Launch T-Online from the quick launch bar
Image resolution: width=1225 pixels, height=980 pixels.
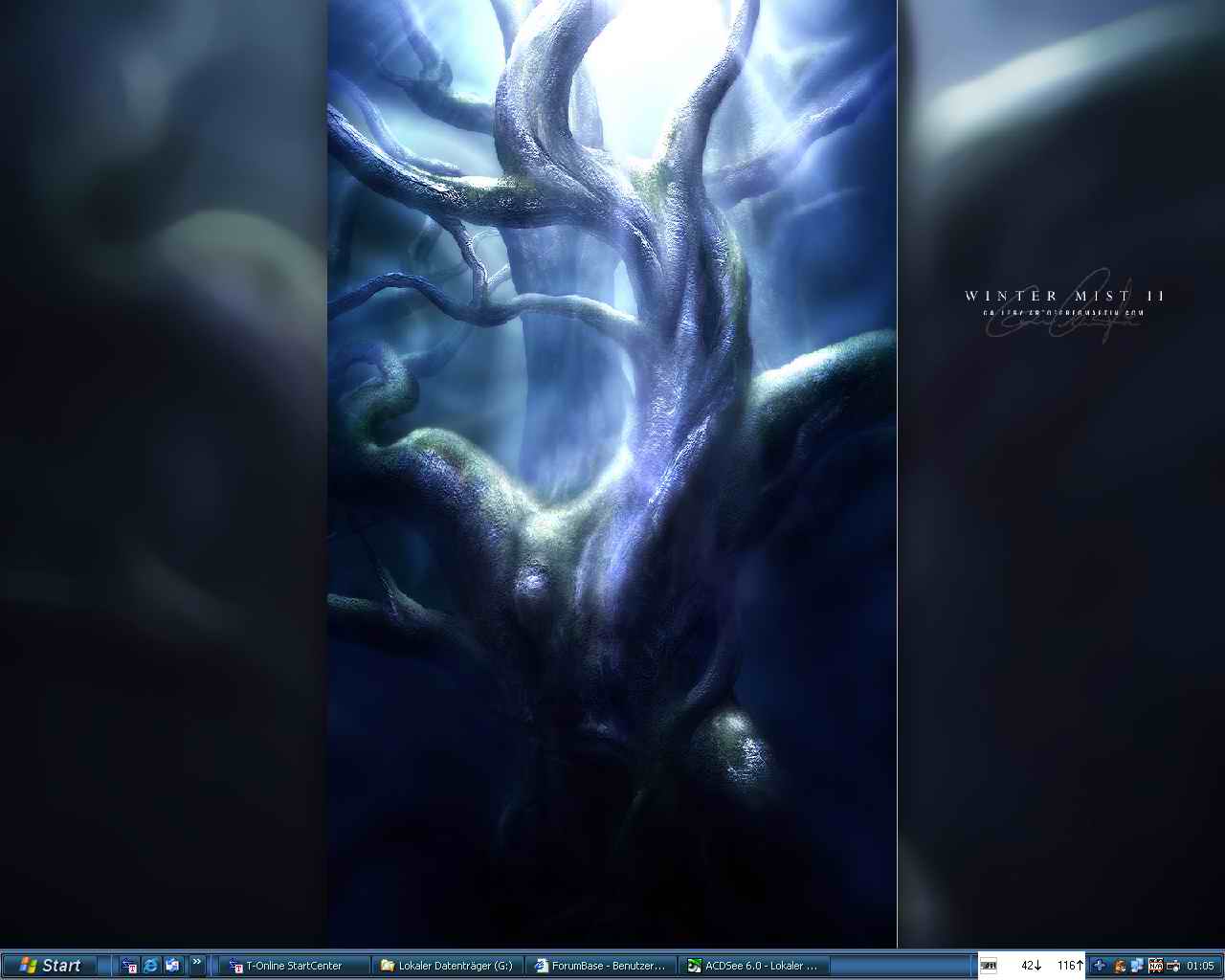129,966
